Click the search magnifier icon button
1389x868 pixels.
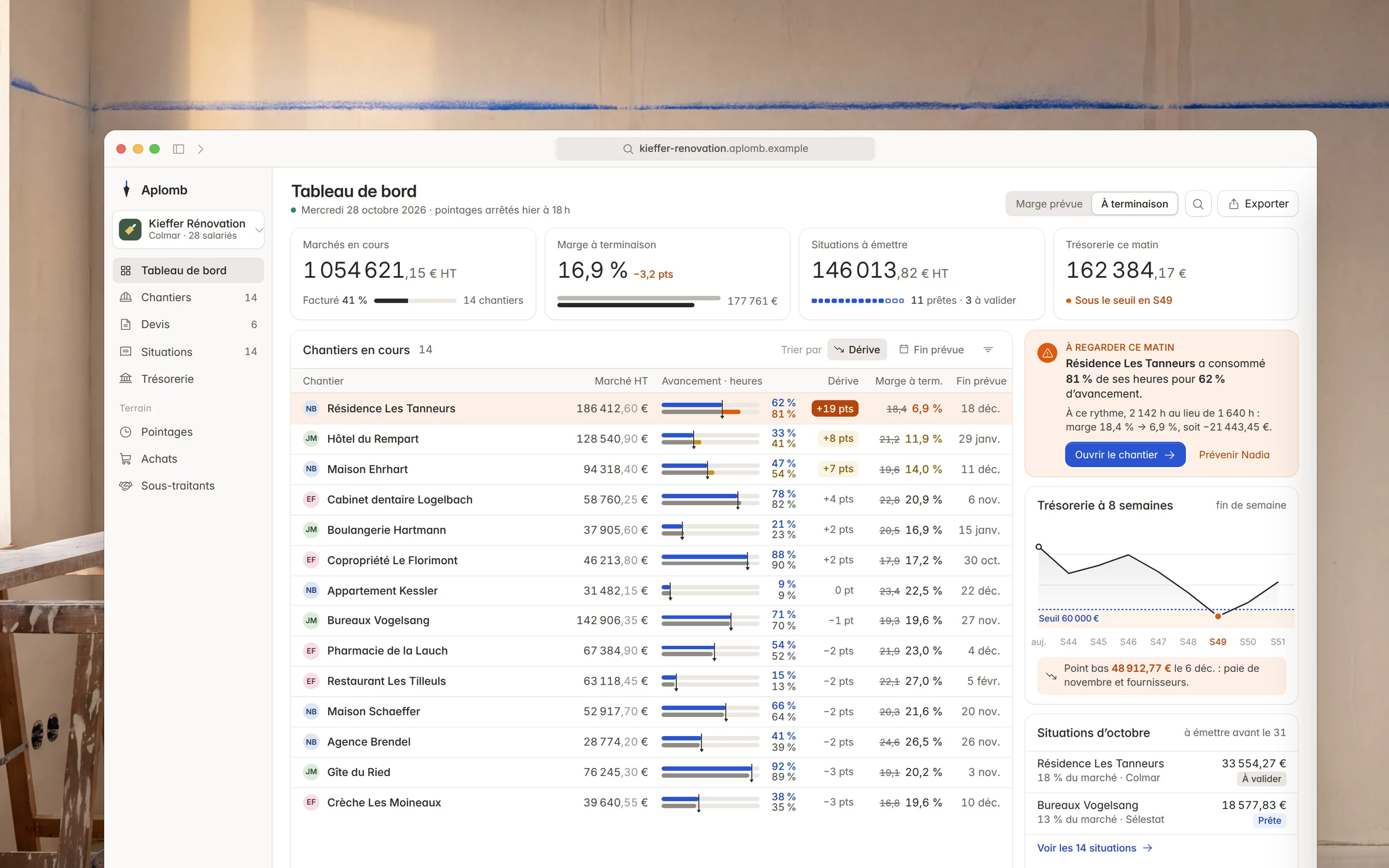point(1198,204)
